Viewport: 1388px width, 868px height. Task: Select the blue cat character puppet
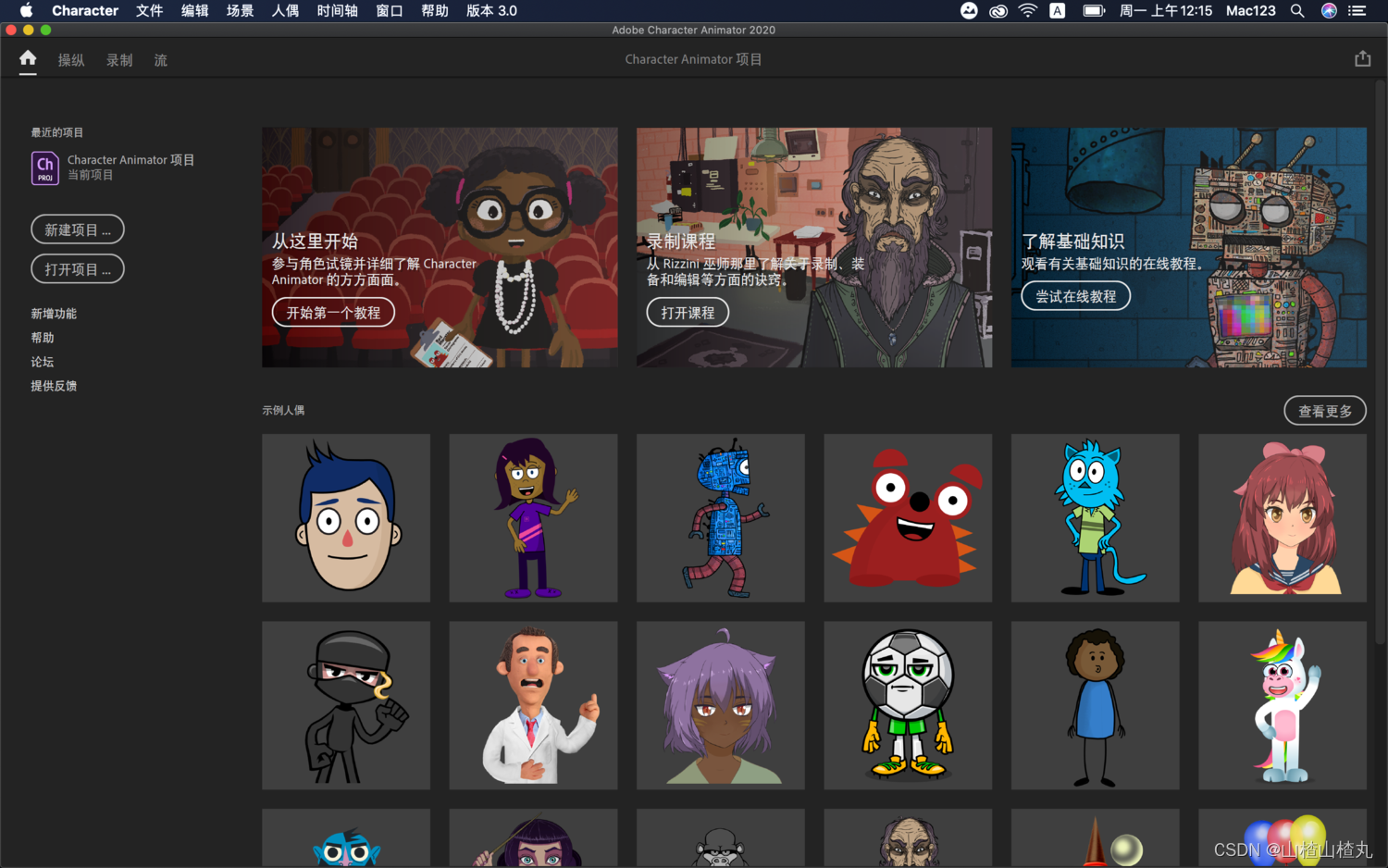point(1096,518)
